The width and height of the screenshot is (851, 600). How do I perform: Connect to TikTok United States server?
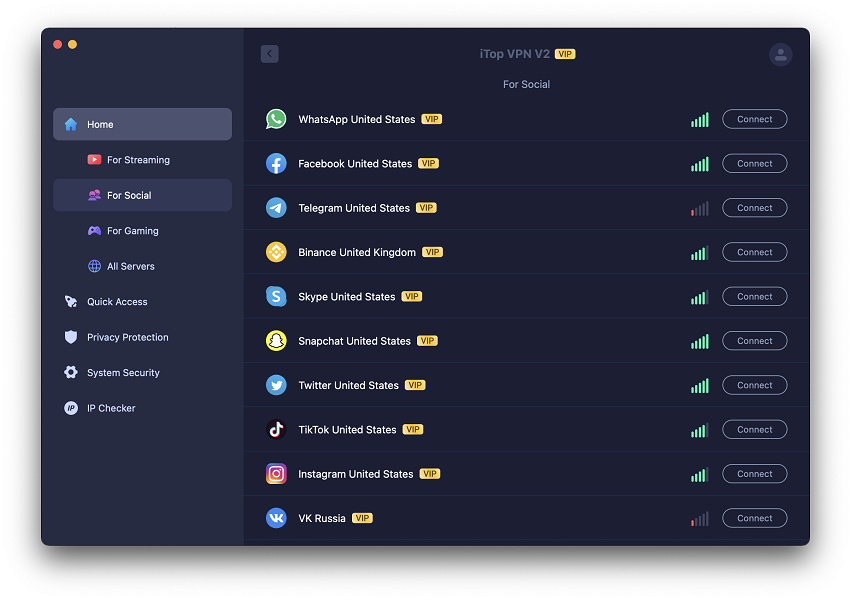point(754,430)
